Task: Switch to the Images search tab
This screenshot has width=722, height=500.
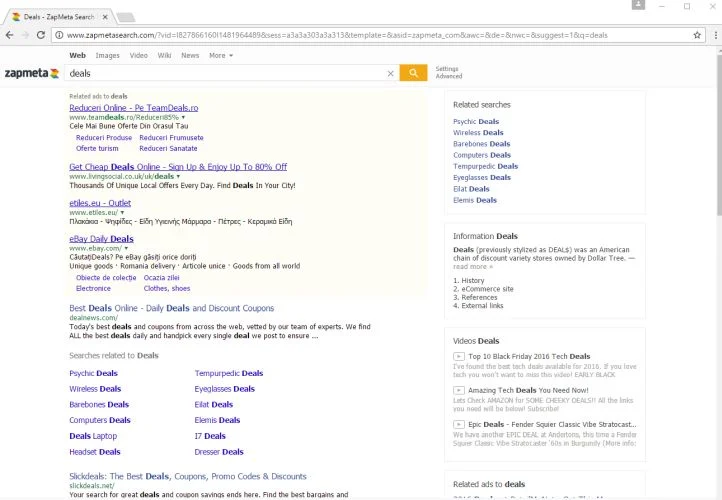Action: point(107,55)
